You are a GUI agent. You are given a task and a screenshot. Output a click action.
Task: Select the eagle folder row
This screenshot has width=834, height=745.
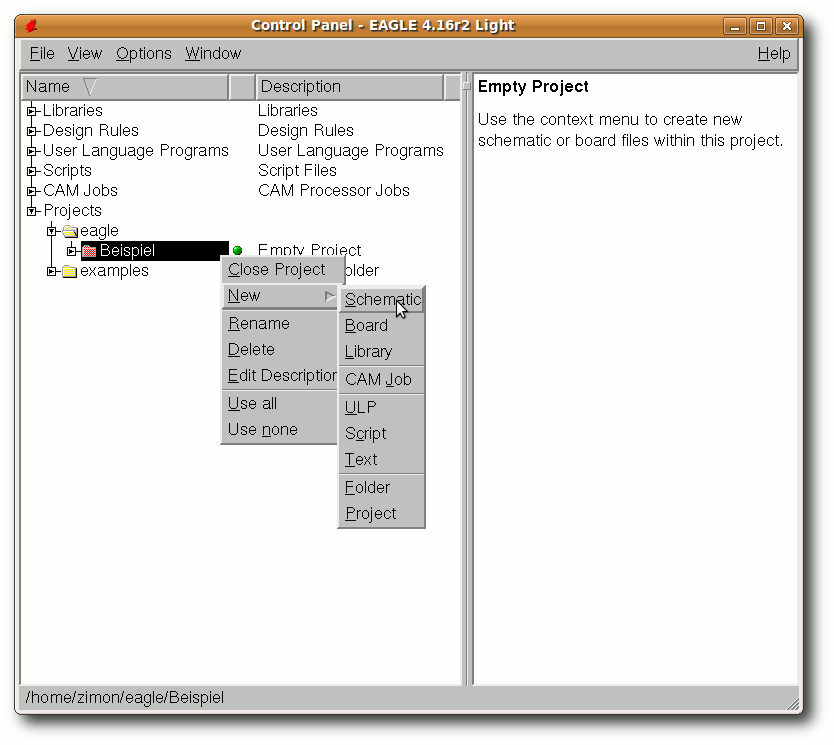(x=99, y=231)
